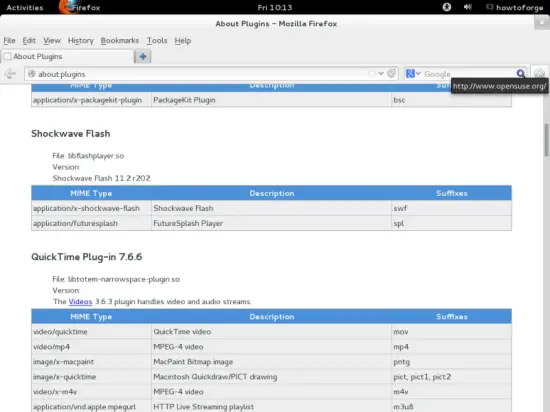Image resolution: width=550 pixels, height=412 pixels.
Task: Click the accessibility icon in top bar
Action: coord(447,7)
